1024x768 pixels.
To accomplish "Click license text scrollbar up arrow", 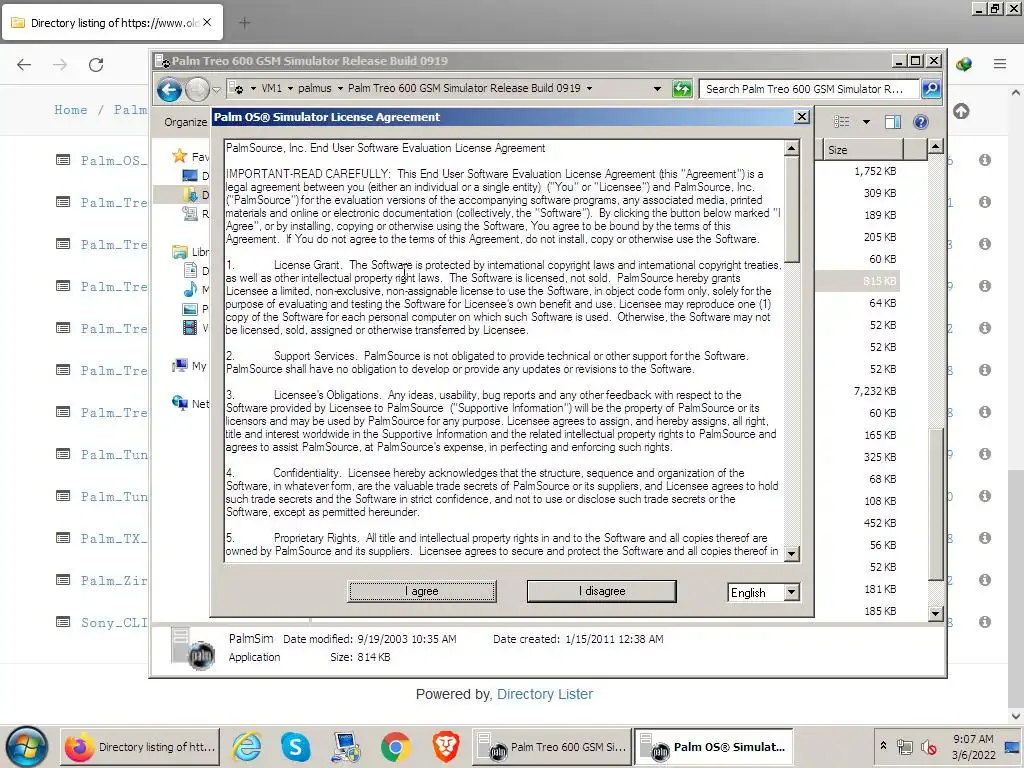I will tap(792, 148).
